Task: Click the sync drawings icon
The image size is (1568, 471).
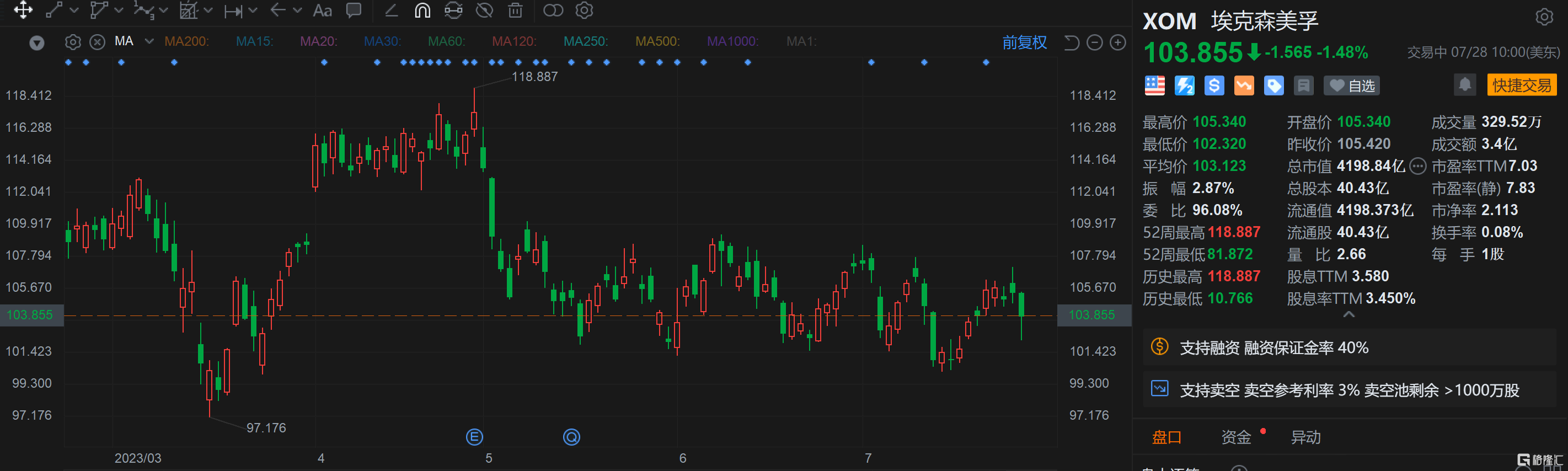Action: [x=453, y=10]
